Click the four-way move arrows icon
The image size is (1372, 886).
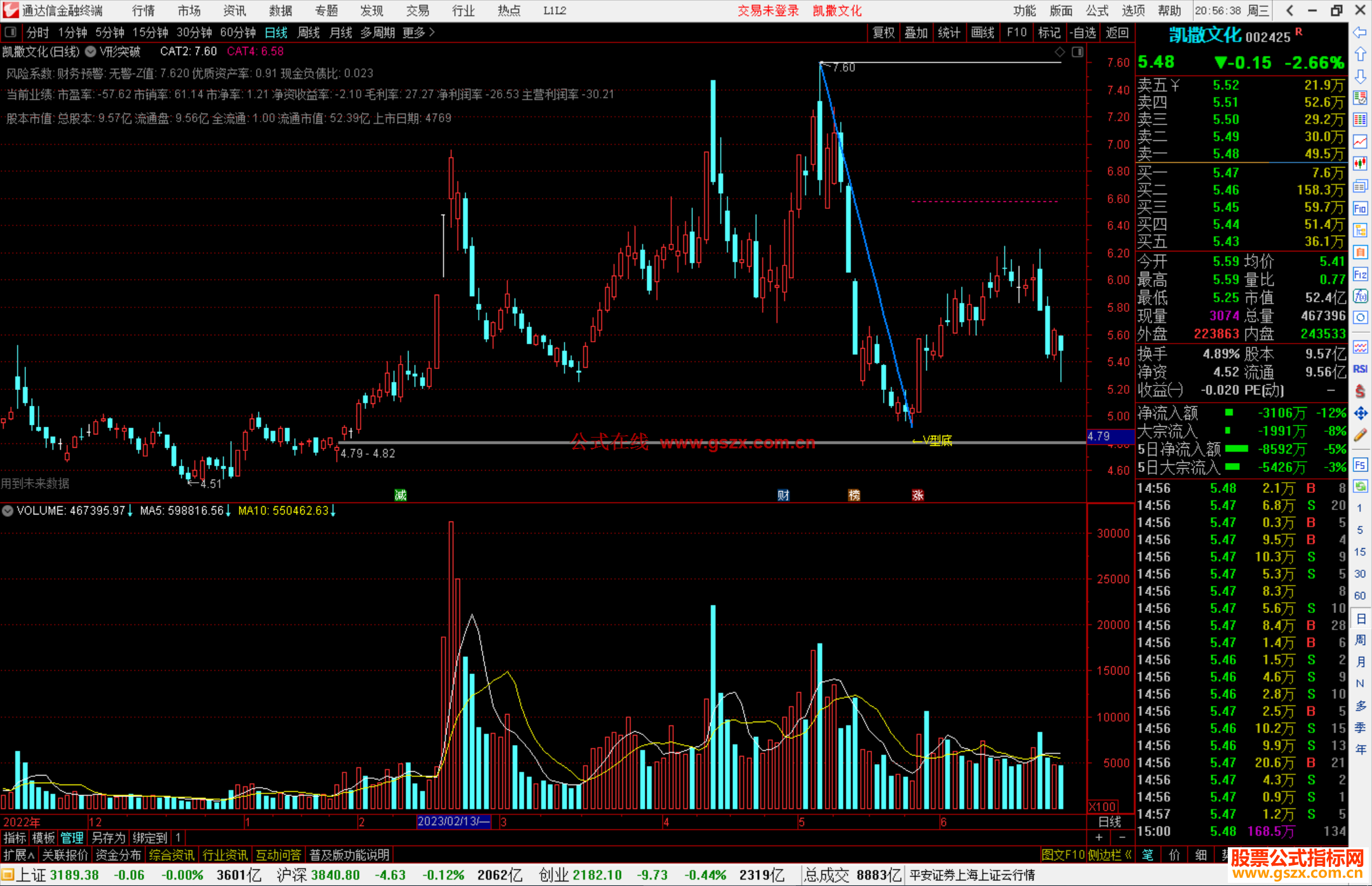(x=1360, y=413)
